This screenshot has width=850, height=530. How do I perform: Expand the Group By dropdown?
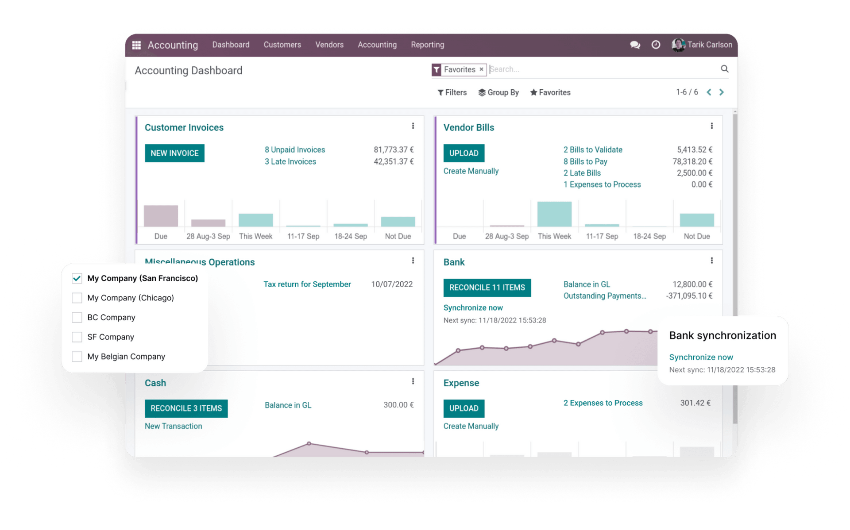tap(498, 93)
